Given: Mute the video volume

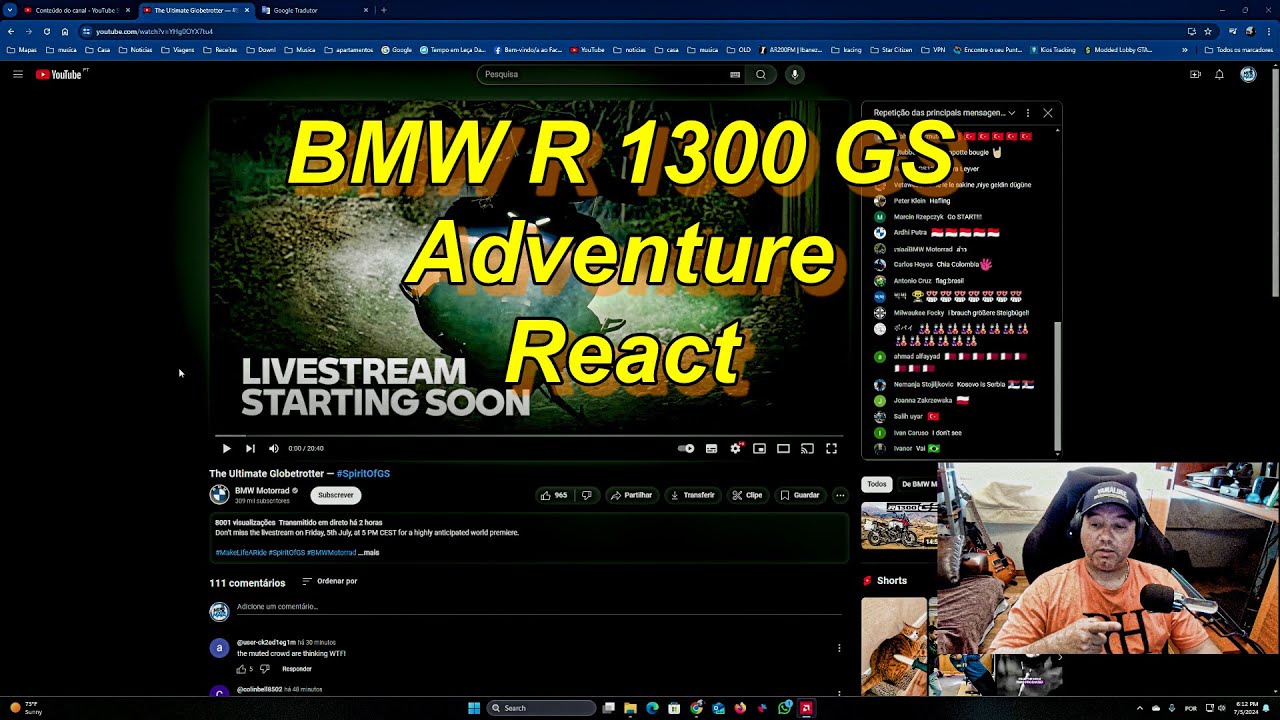Looking at the screenshot, I should click(x=274, y=448).
